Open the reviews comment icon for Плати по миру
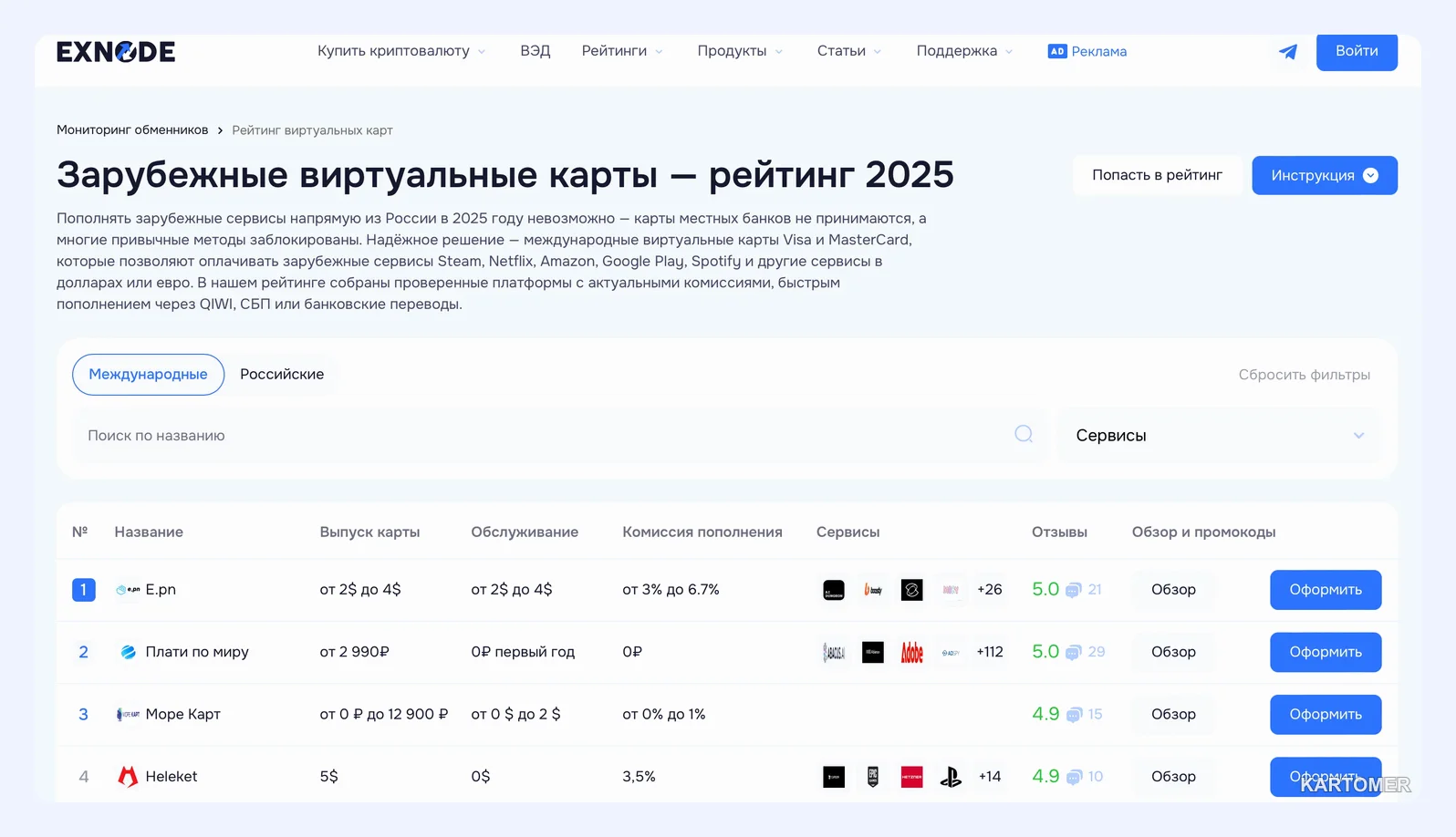Image resolution: width=1456 pixels, height=837 pixels. click(1073, 652)
